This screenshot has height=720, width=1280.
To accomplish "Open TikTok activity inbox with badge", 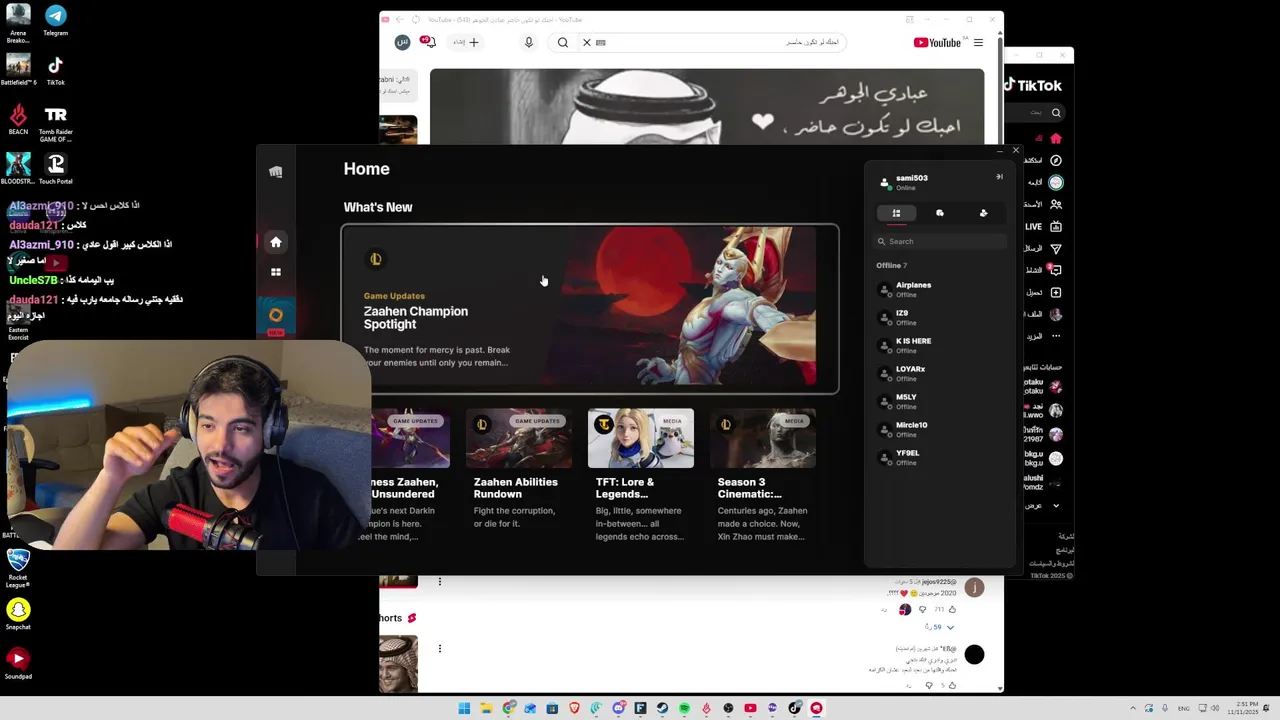I will [x=1056, y=270].
